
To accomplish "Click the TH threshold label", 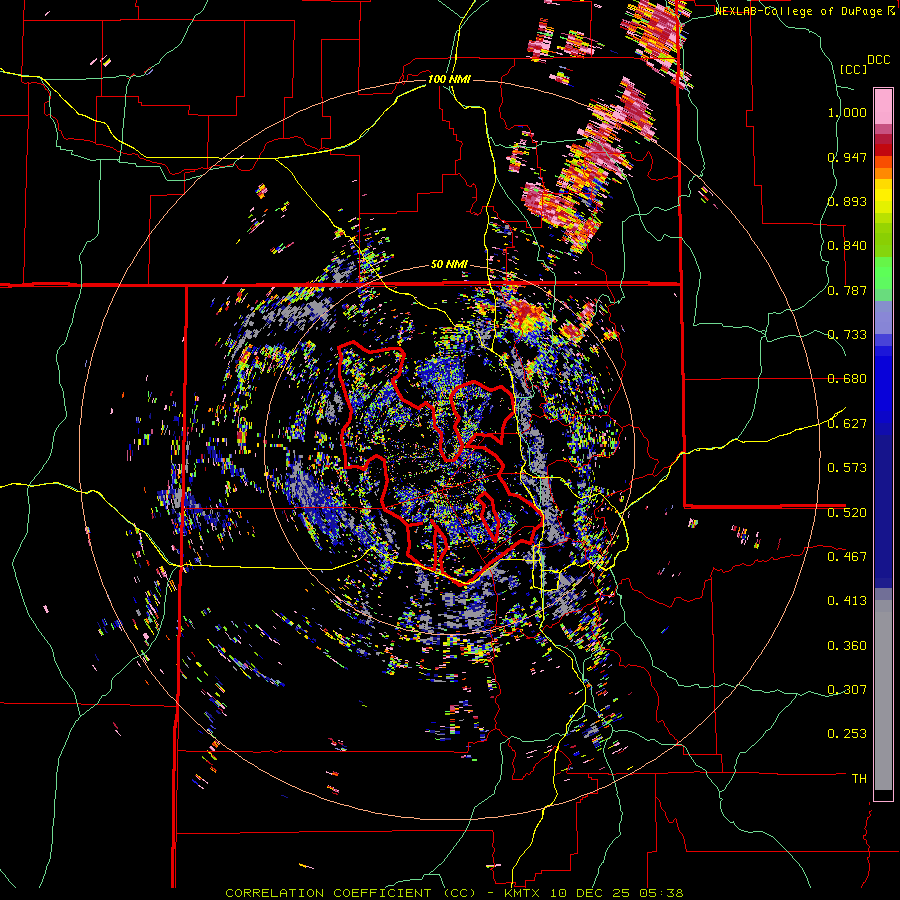I will coord(859,778).
